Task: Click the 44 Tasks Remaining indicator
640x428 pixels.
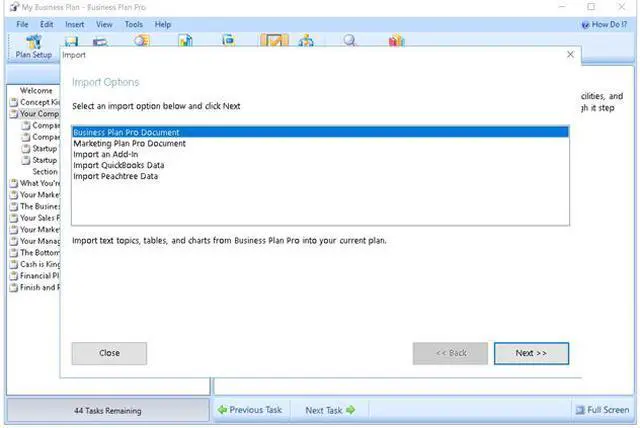Action: click(108, 410)
